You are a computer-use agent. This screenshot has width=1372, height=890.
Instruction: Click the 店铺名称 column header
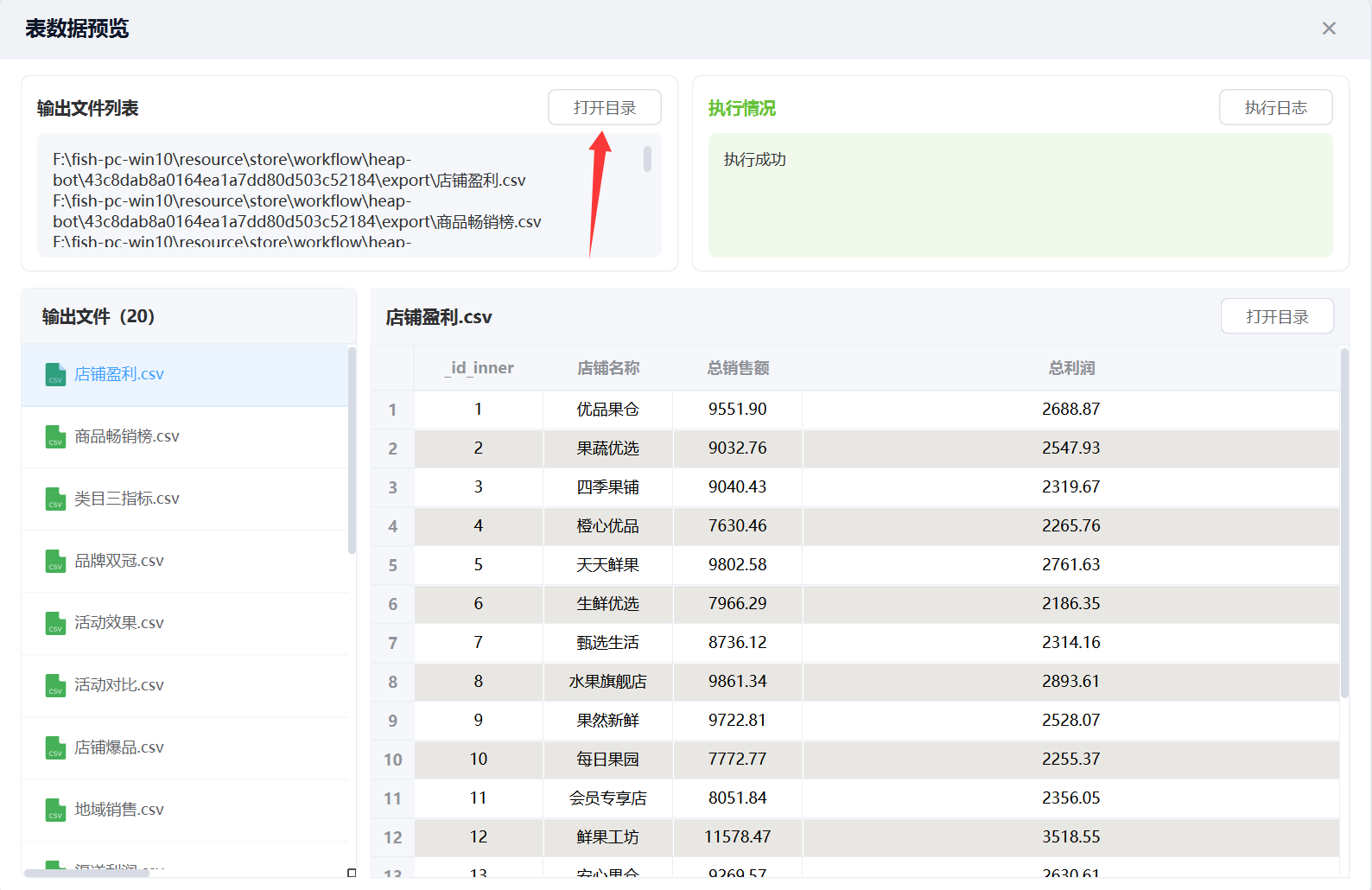[607, 368]
